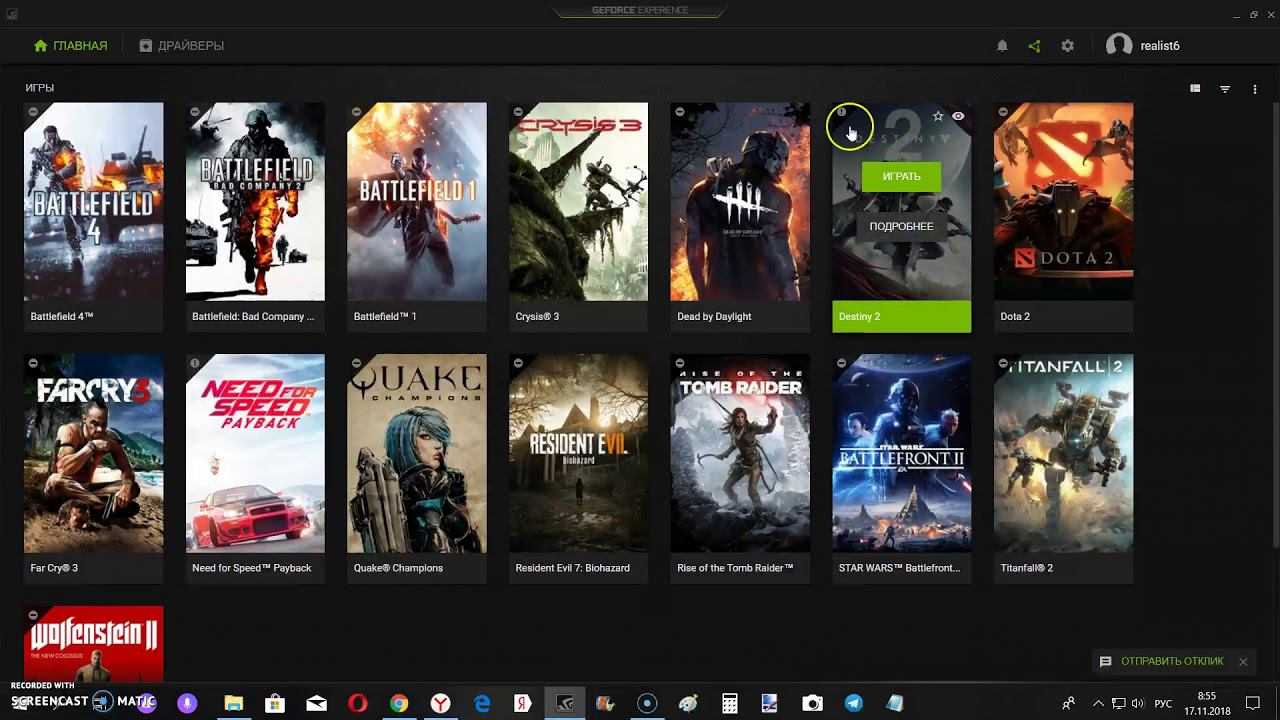Click the "Resident Evil 7: Biohazard" title
1280x720 pixels.
pyautogui.click(x=572, y=568)
